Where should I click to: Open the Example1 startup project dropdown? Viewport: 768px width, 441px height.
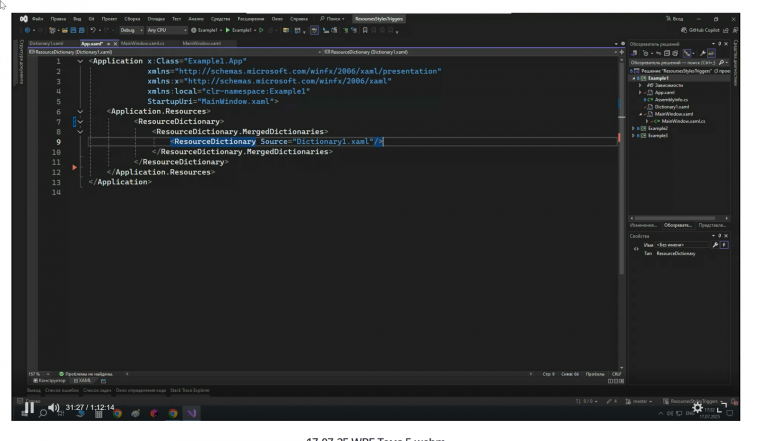206,30
